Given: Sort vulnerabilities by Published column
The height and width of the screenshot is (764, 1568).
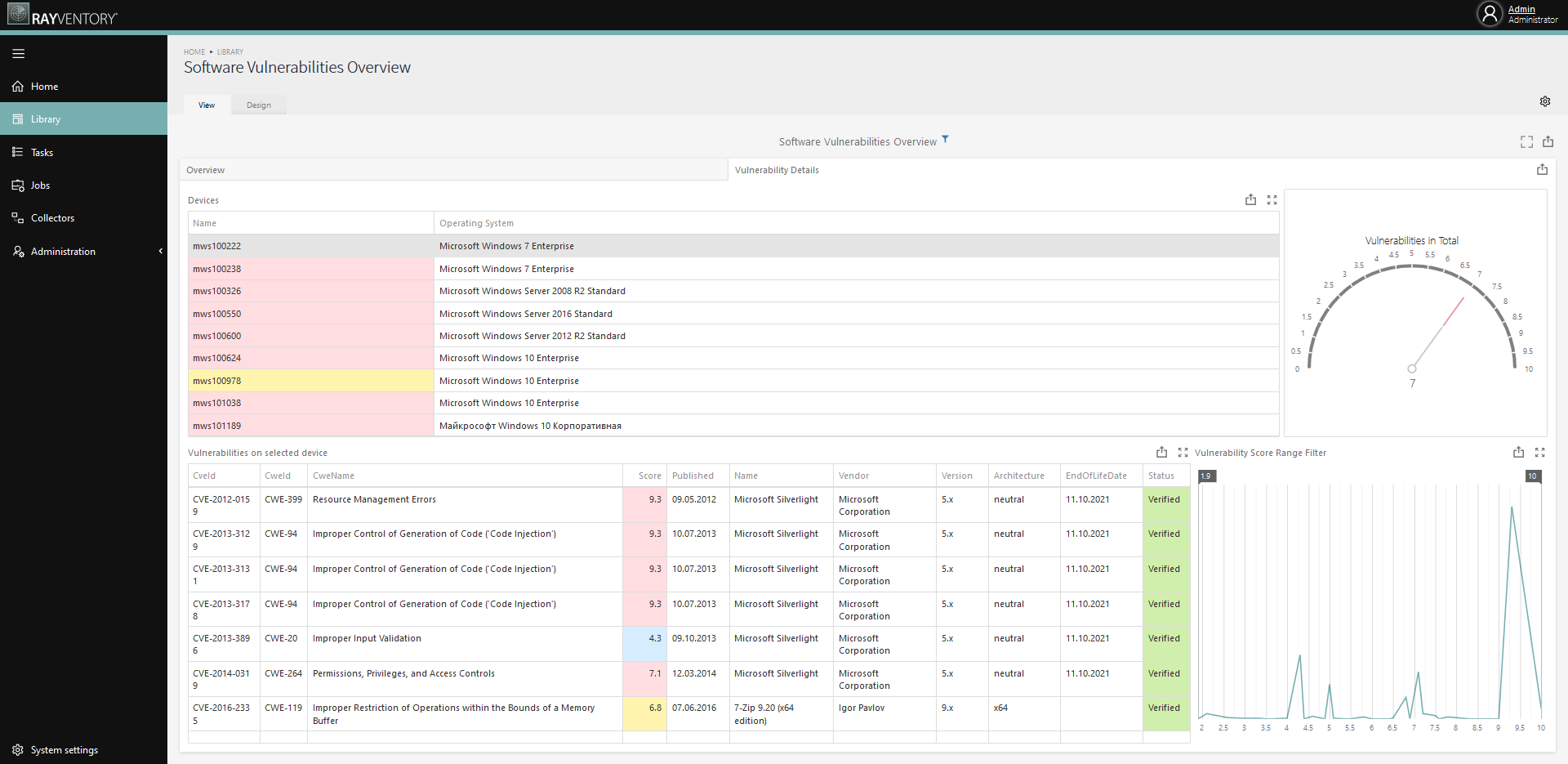Looking at the screenshot, I should tap(697, 476).
